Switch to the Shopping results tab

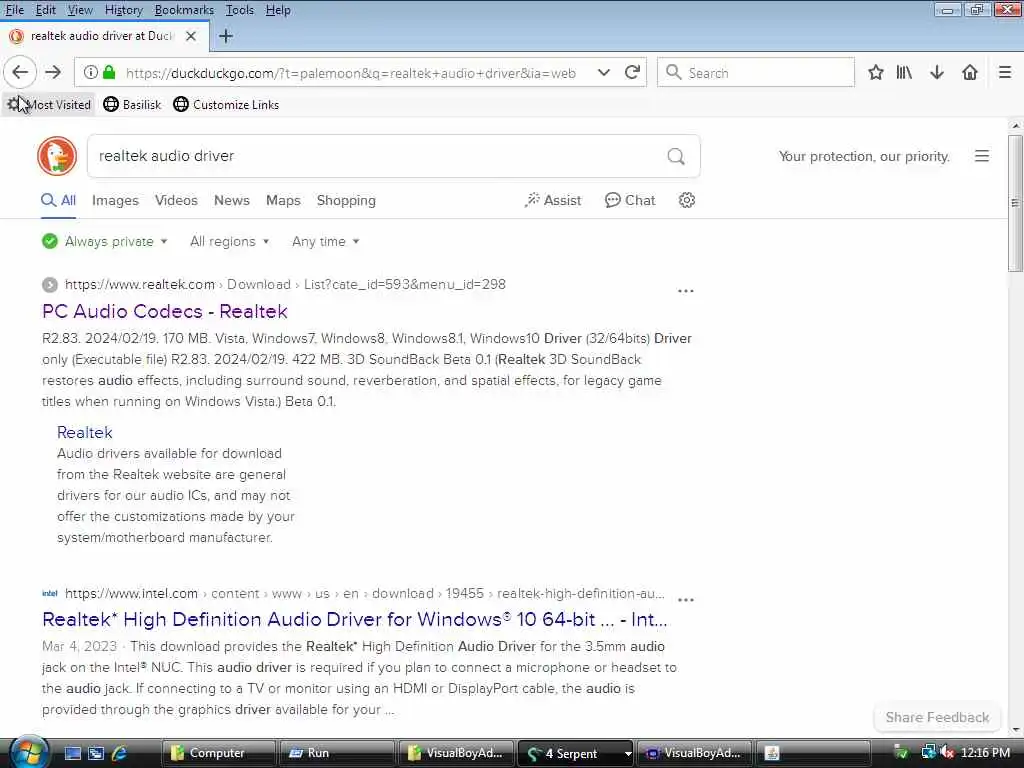pyautogui.click(x=346, y=200)
